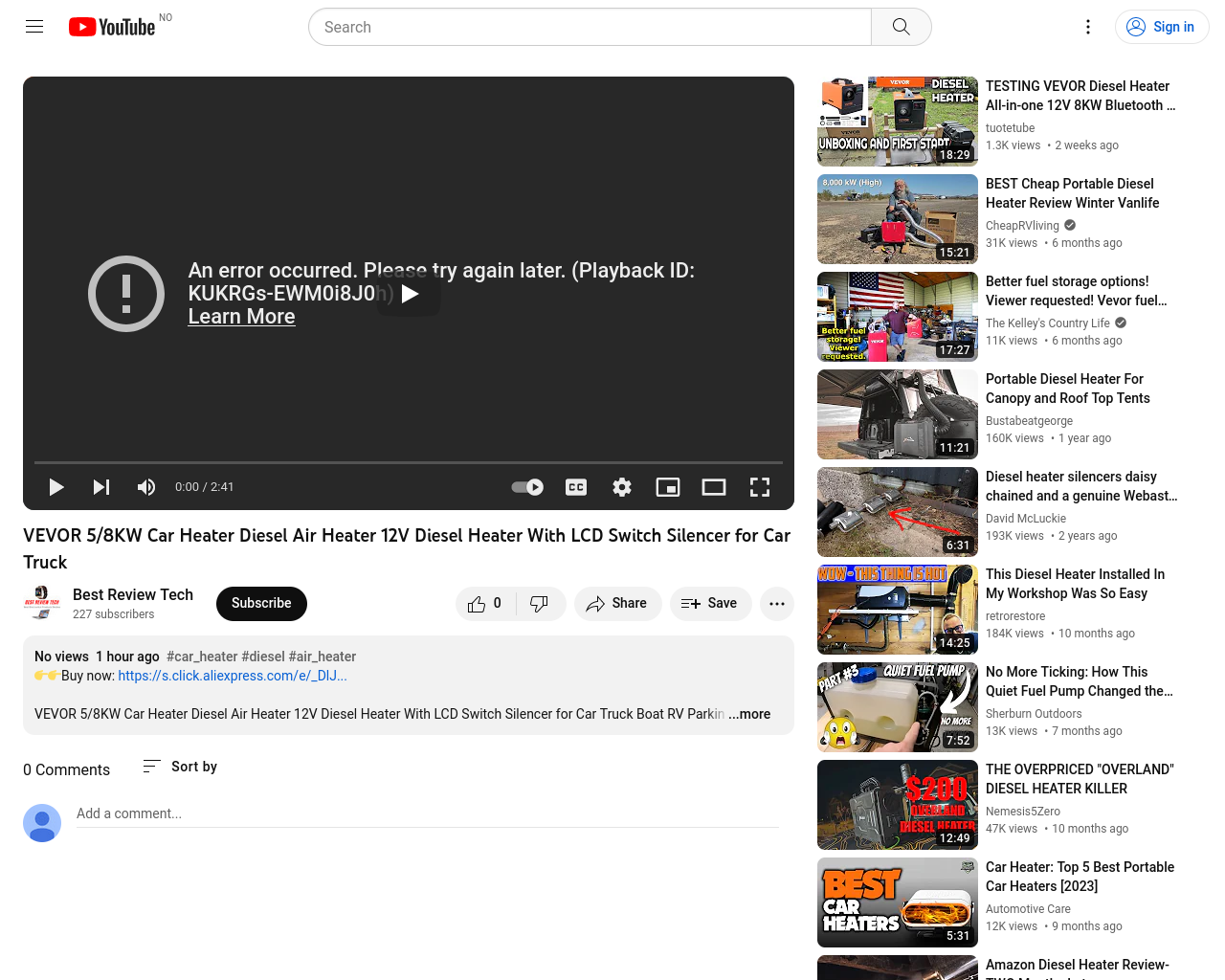Image resolution: width=1225 pixels, height=980 pixels.
Task: Open Better fuel storage options thumbnail
Action: pyautogui.click(x=898, y=317)
